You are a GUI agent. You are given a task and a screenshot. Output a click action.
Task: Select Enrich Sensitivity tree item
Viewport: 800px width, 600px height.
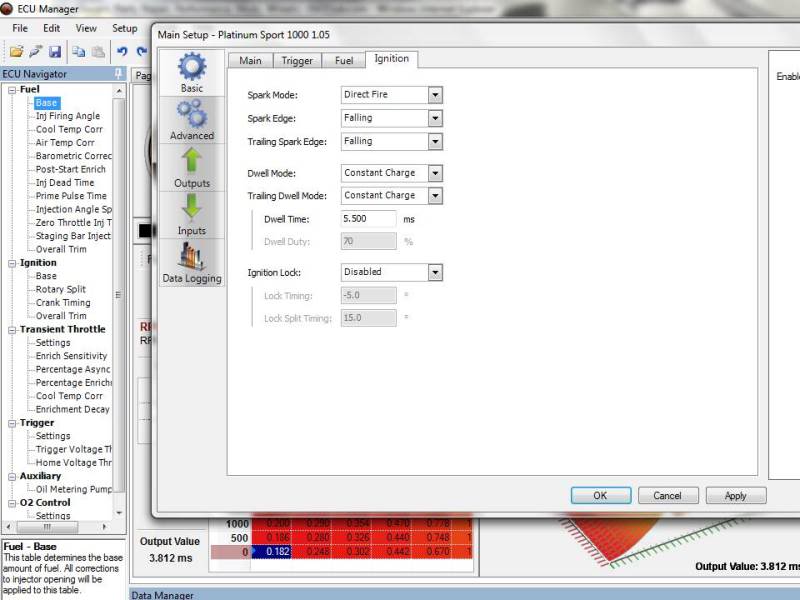coord(71,356)
